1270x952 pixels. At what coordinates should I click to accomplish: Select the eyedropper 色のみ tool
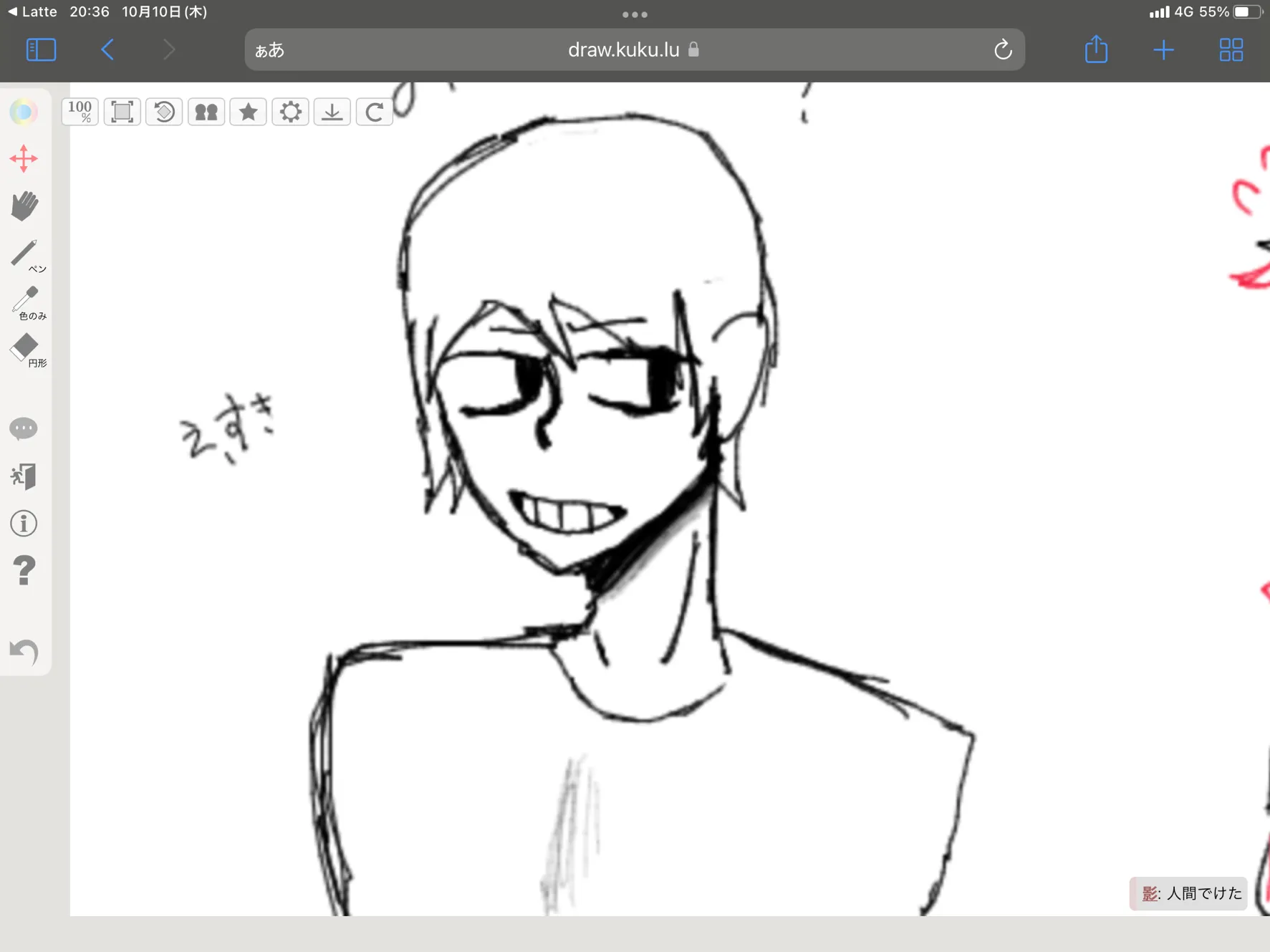(27, 302)
